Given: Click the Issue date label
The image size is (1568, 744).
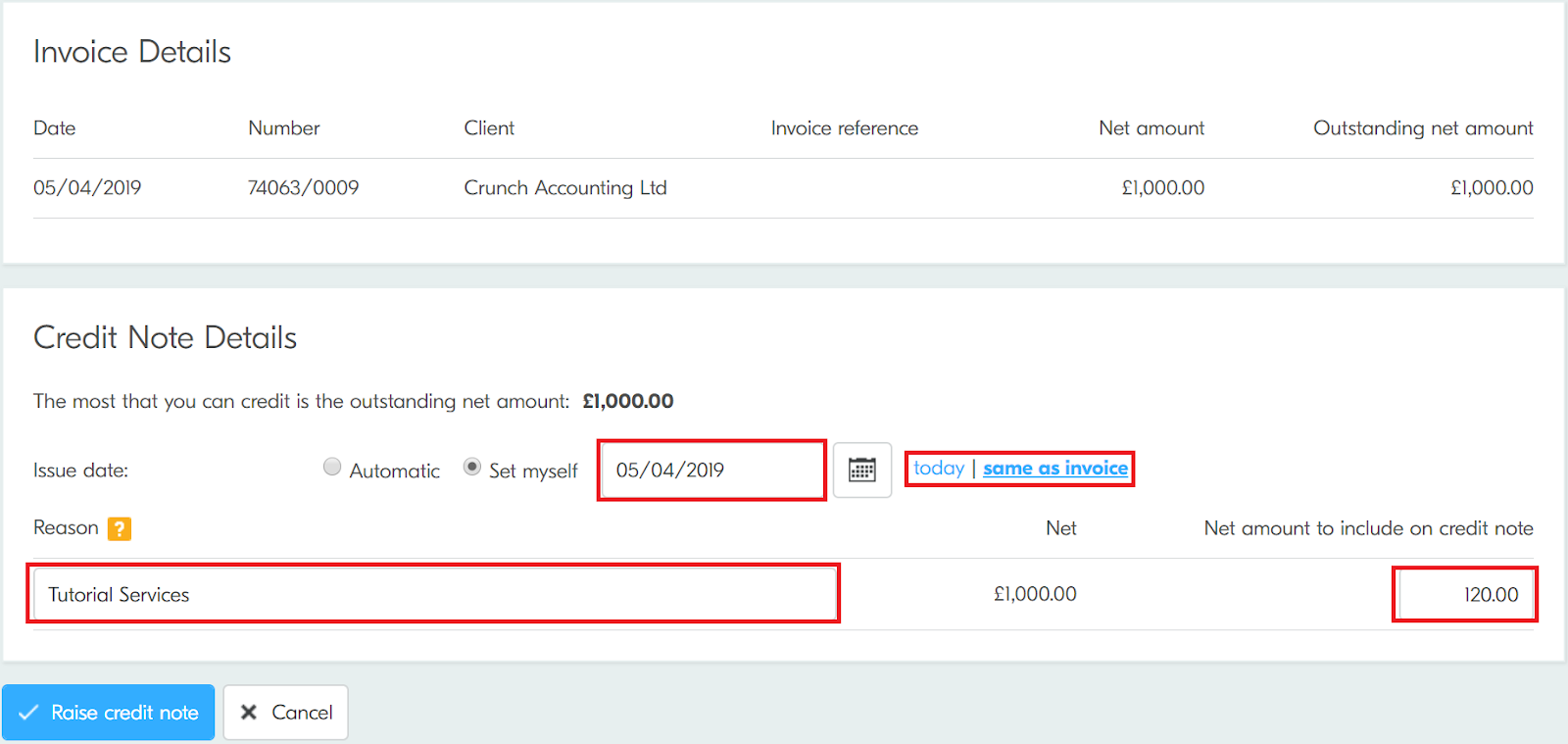Looking at the screenshot, I should [x=81, y=471].
